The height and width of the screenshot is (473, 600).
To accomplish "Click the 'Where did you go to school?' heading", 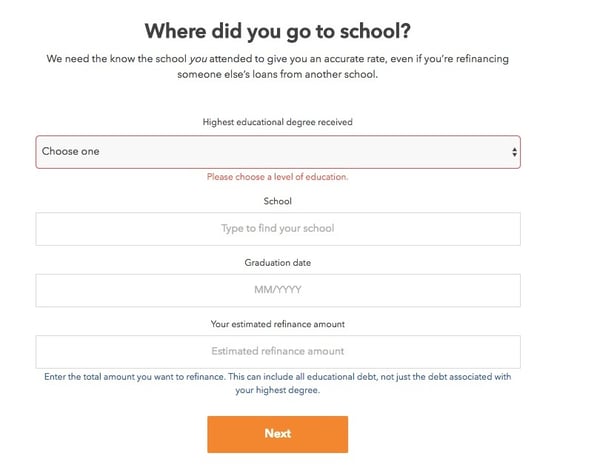I will pos(278,31).
